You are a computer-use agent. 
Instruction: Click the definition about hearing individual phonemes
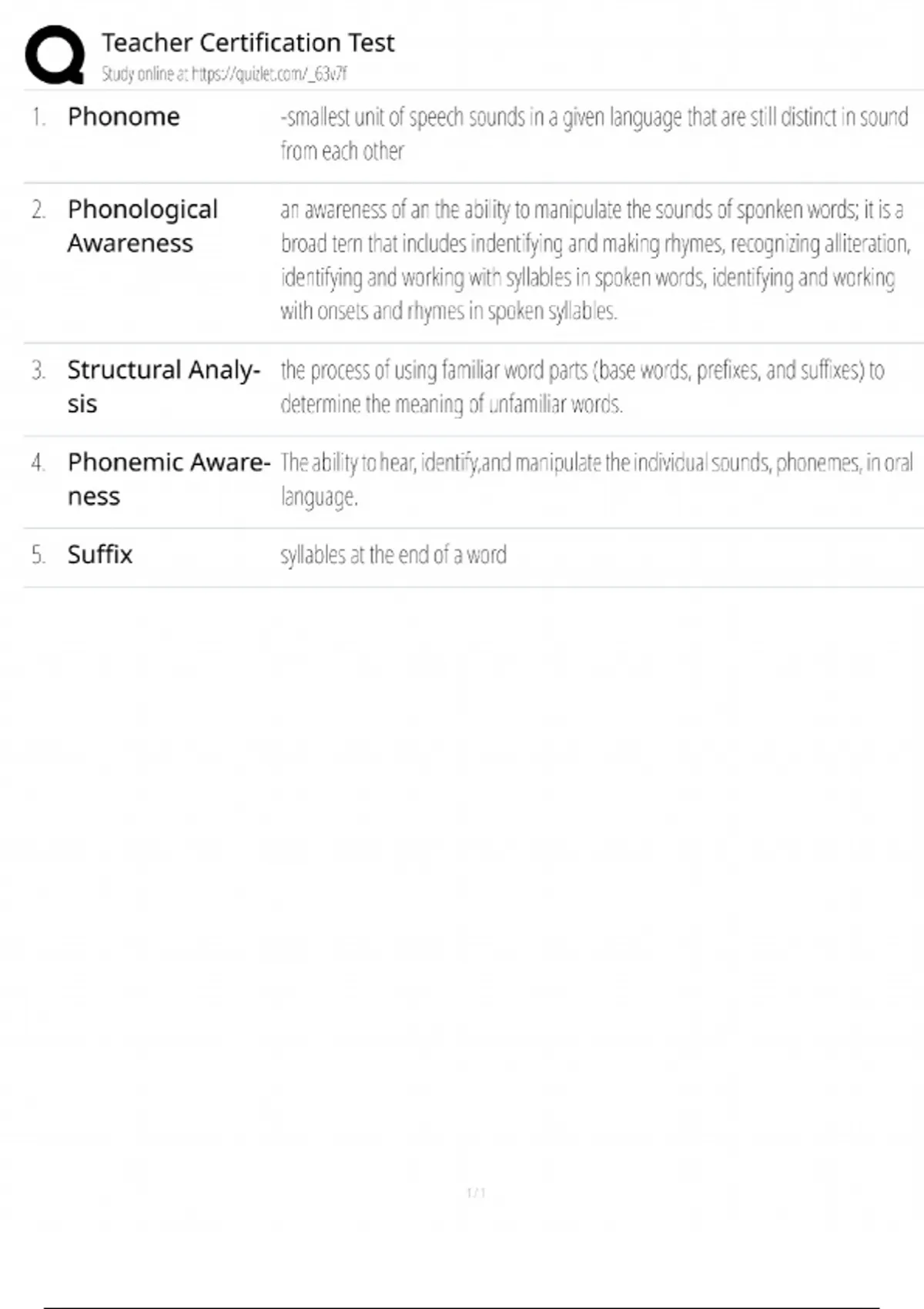coord(596,479)
